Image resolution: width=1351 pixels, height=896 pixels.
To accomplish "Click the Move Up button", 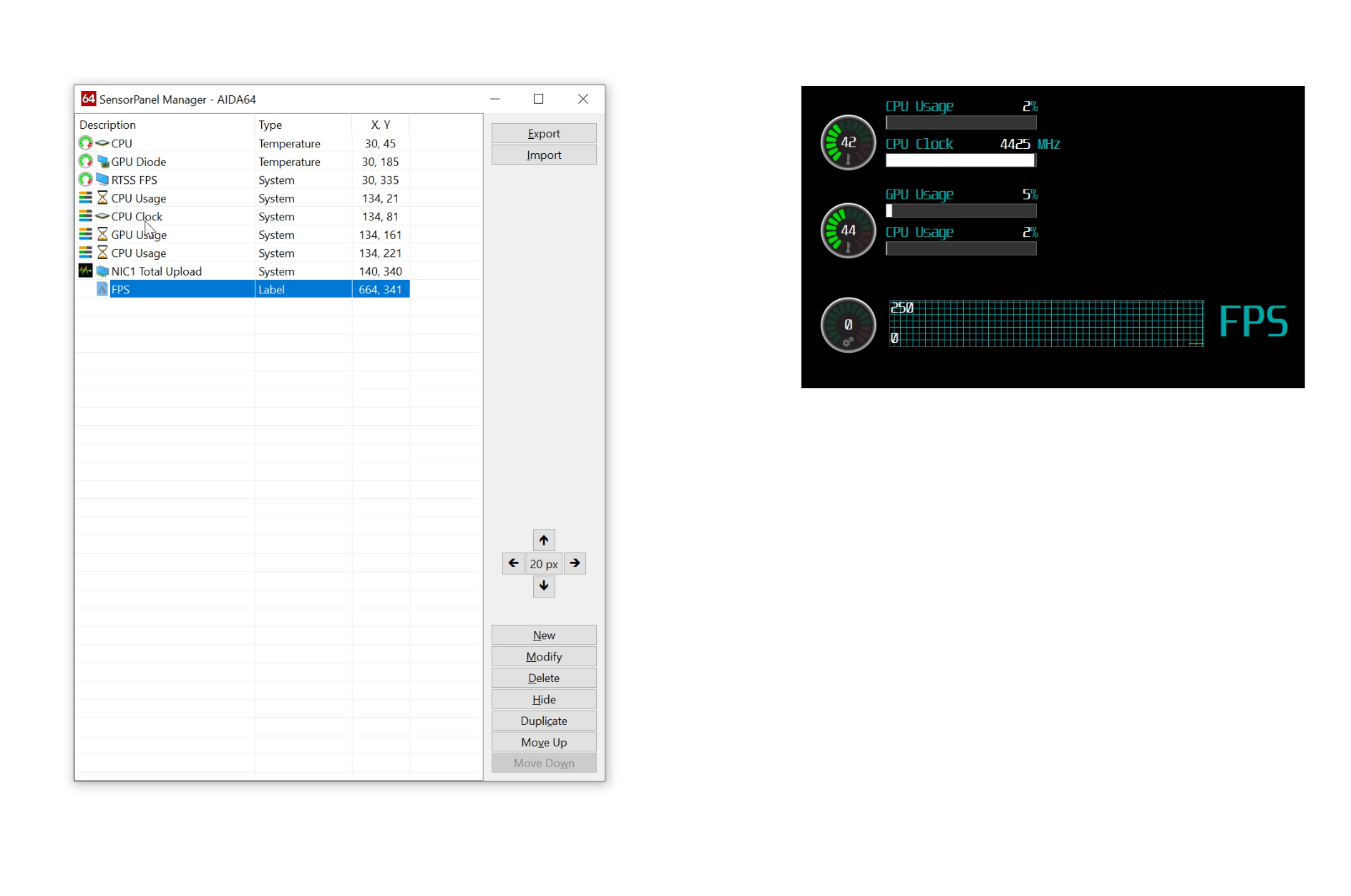I will [x=544, y=742].
